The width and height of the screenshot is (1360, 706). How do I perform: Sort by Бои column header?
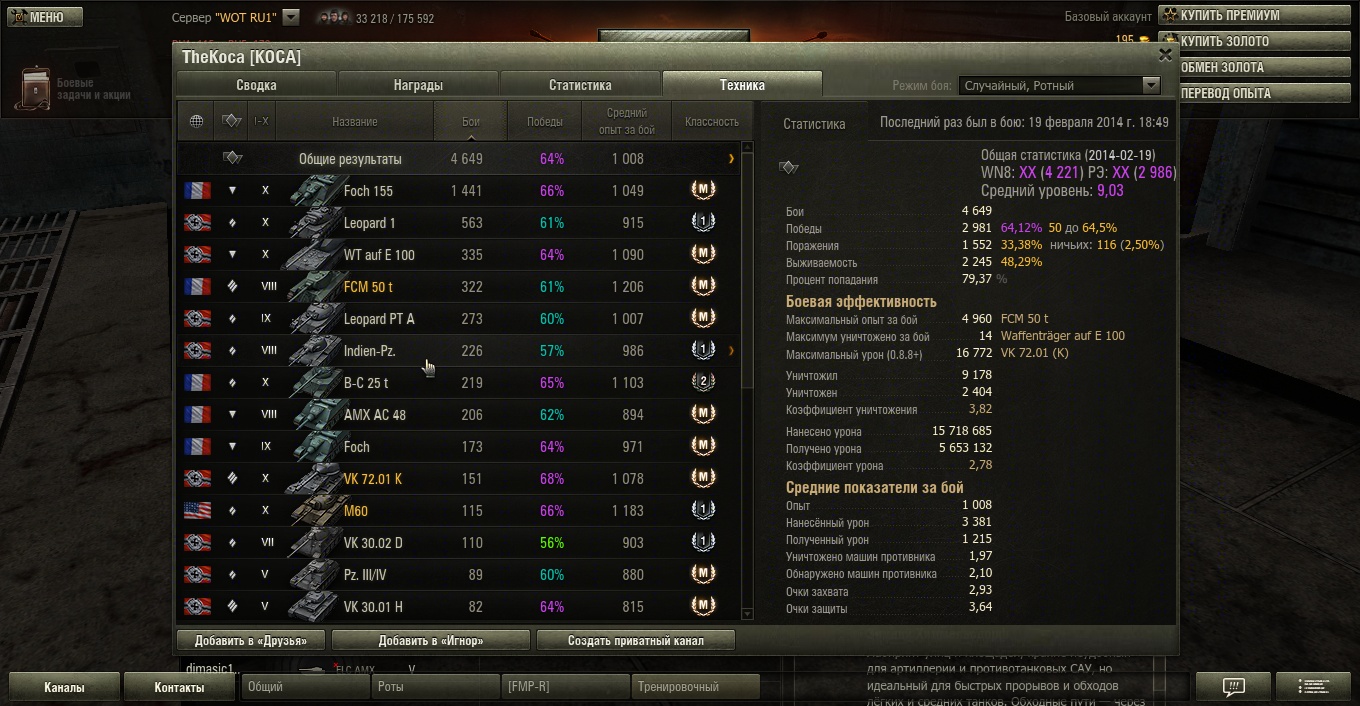(x=471, y=121)
